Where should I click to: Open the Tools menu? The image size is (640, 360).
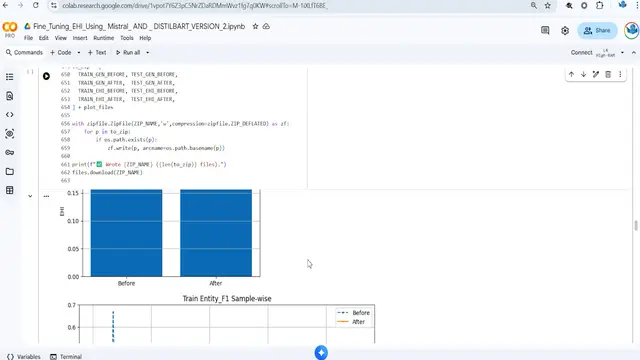tap(127, 38)
